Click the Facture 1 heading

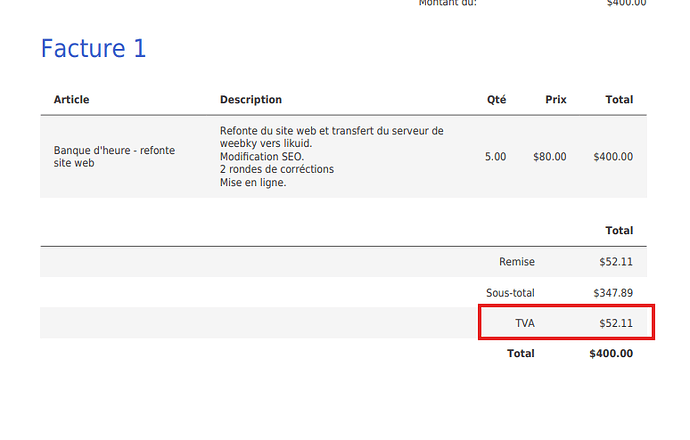click(x=93, y=48)
